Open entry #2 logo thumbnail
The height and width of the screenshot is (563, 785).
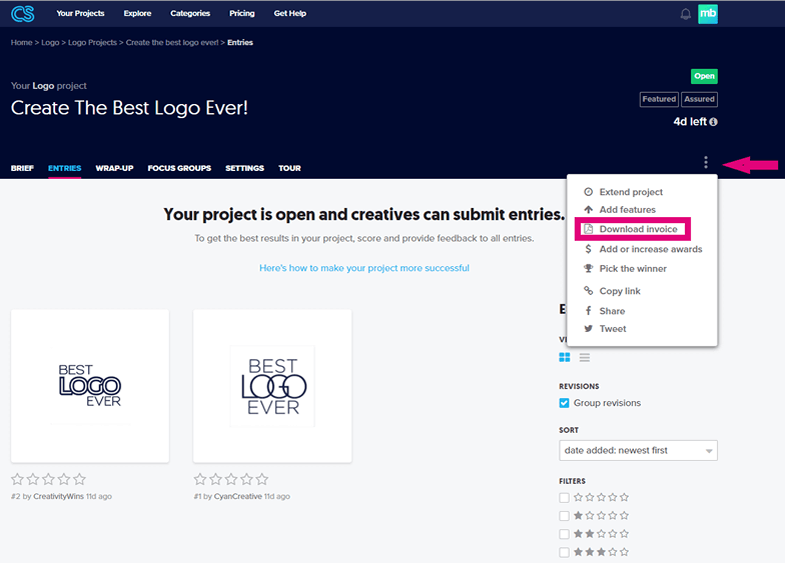click(90, 386)
